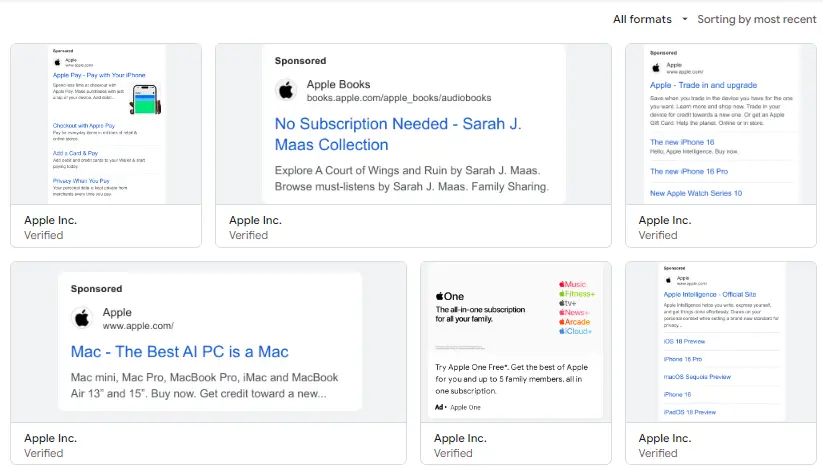Click the Apple logo in the Trade in ad
The width and height of the screenshot is (823, 470).
(655, 68)
